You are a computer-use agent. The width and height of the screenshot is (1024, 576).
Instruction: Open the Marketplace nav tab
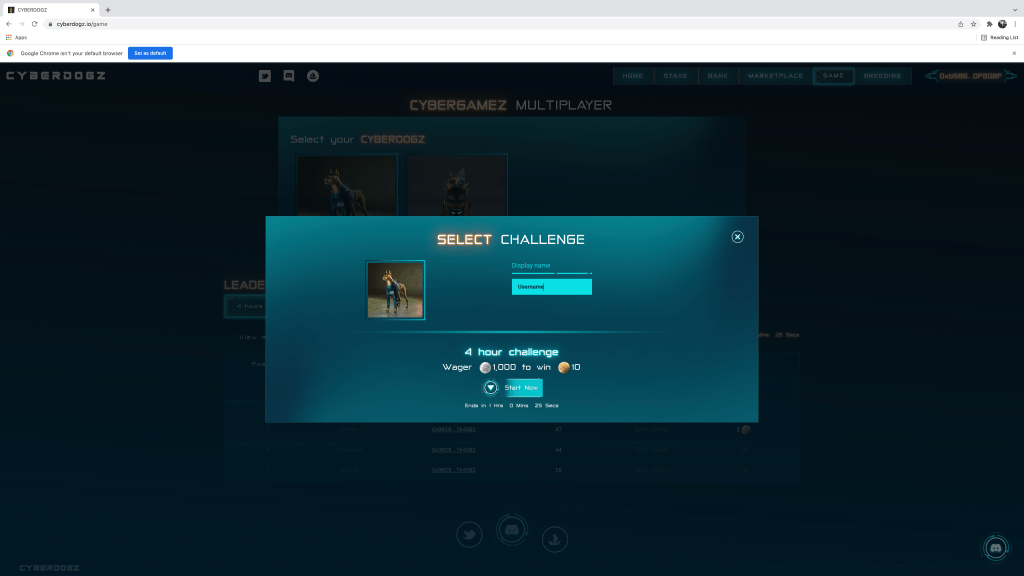point(775,76)
